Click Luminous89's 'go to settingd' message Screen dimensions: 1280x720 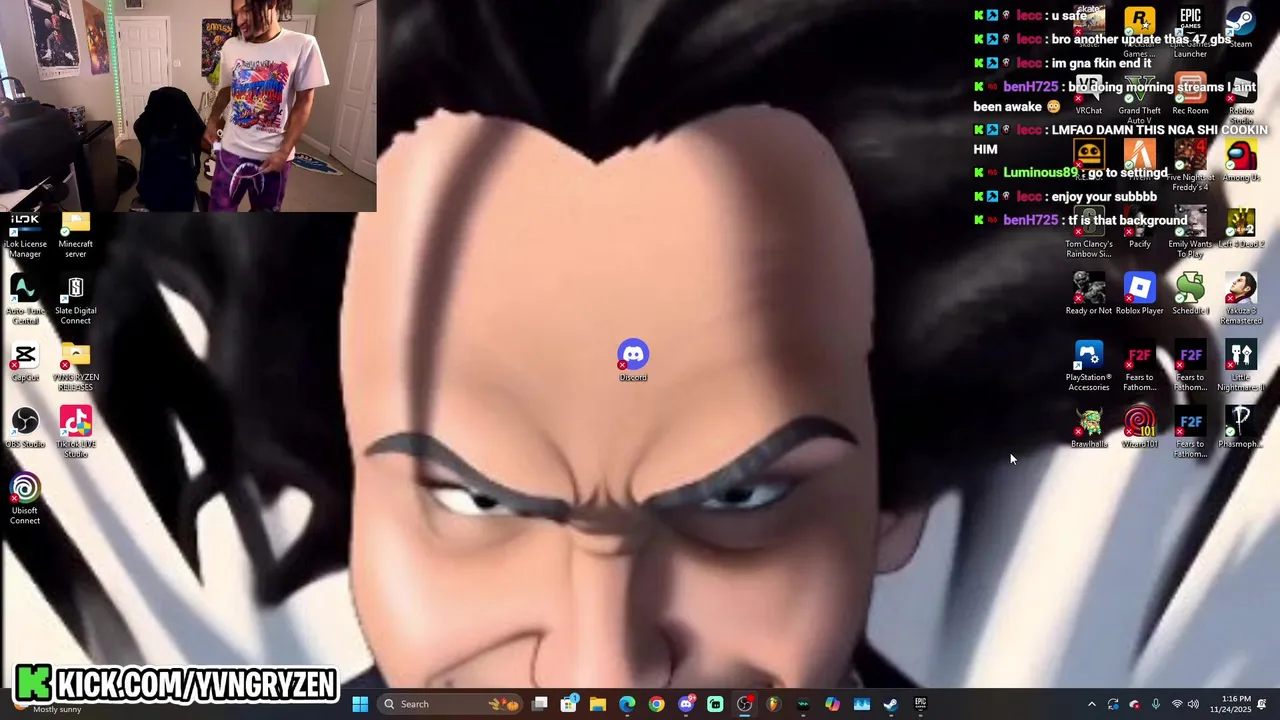tap(1126, 172)
